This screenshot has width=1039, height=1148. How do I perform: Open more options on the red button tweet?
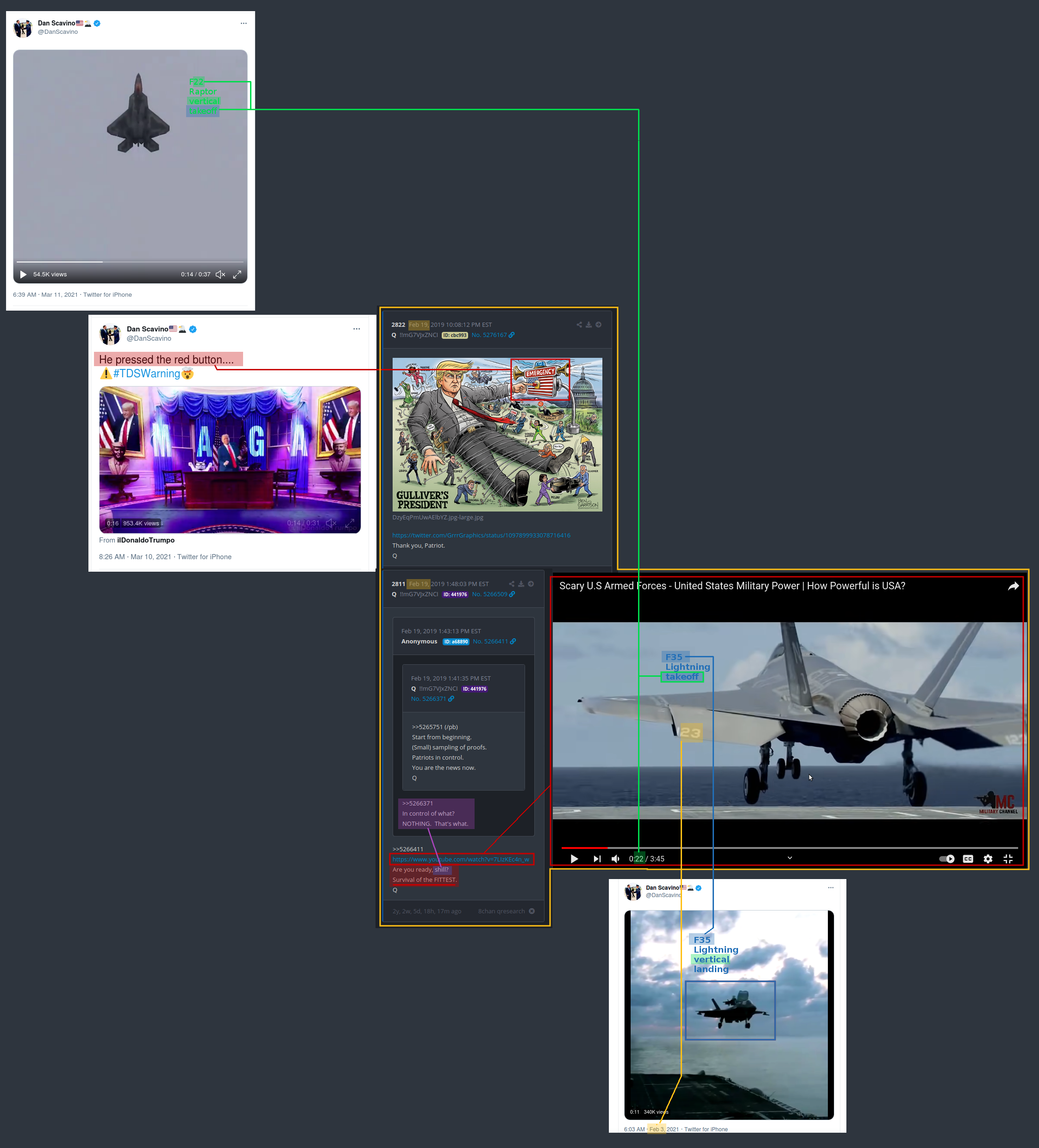point(357,329)
